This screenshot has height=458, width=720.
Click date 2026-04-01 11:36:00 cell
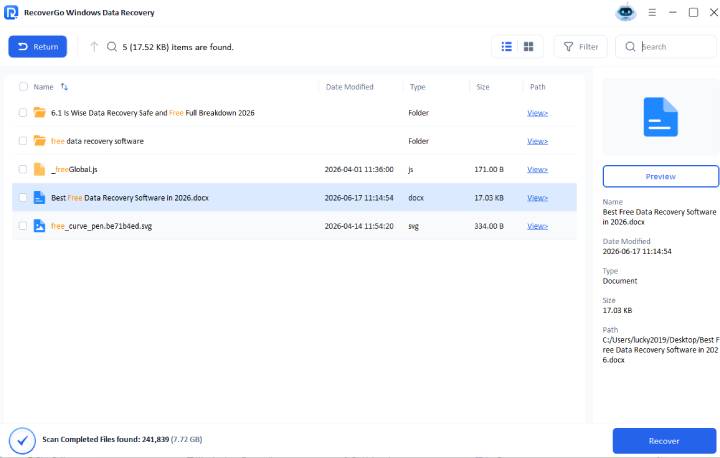(359, 170)
